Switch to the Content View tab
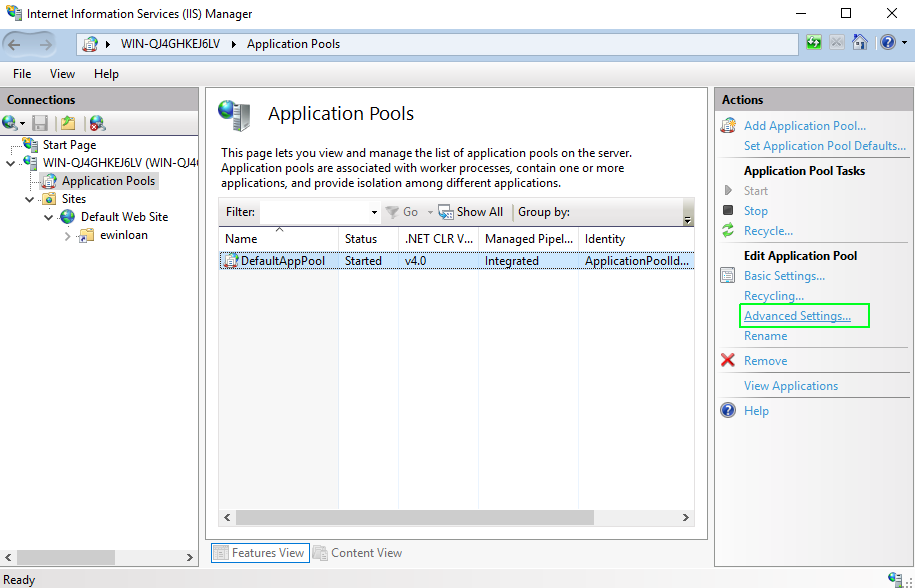Screen dimensions: 915x588 [358, 552]
